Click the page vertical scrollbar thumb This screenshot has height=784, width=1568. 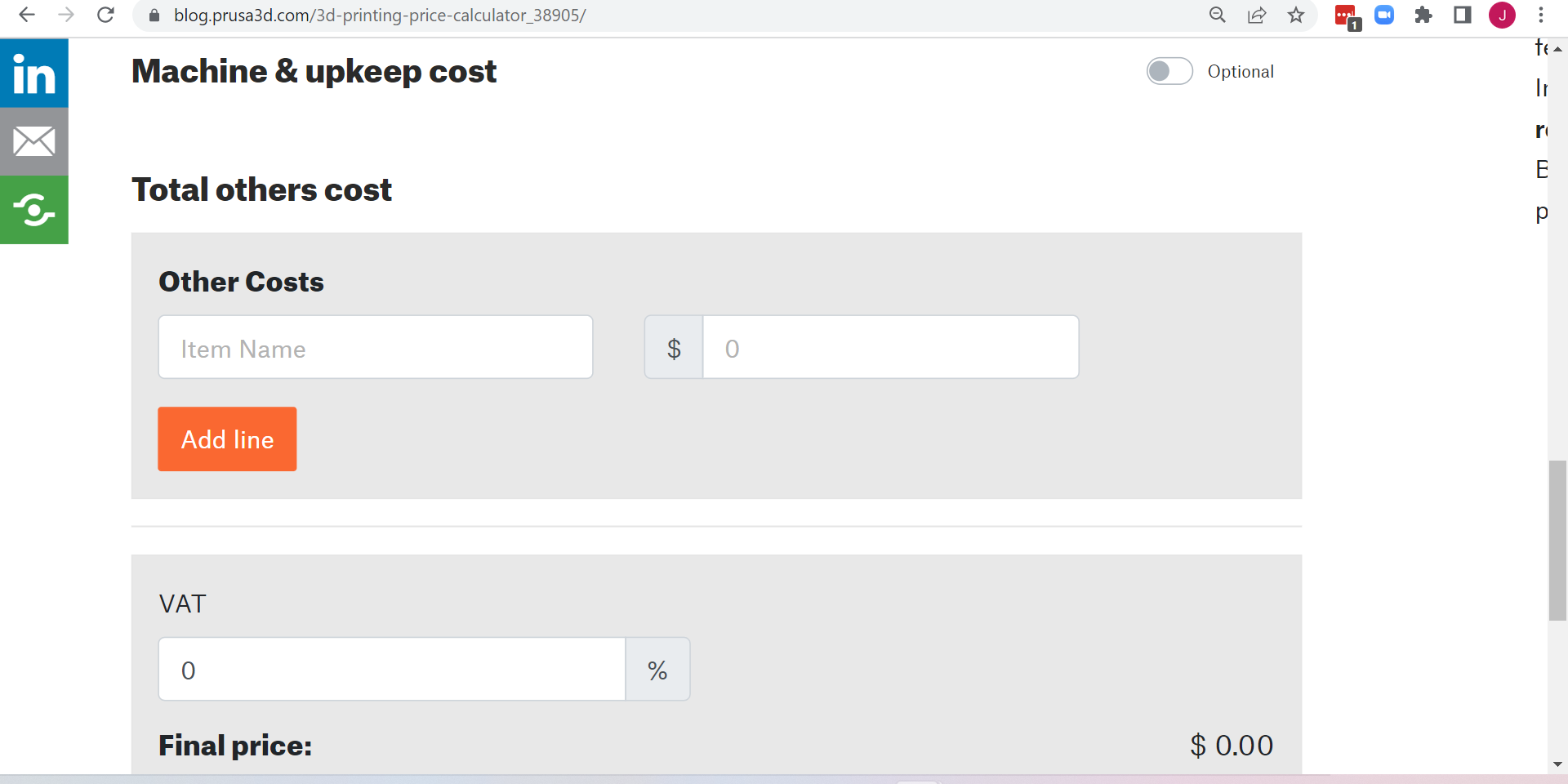(1557, 541)
